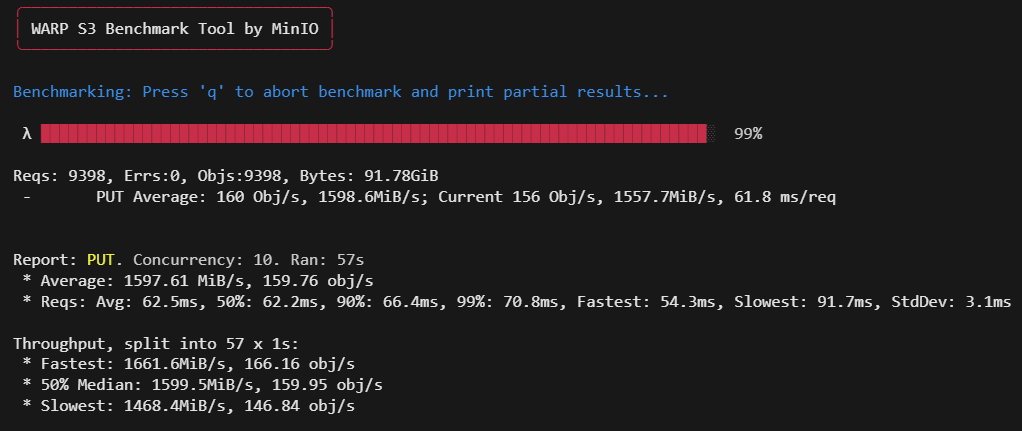1022x431 pixels.
Task: Click the 99% progress percentage label
Action: (x=748, y=134)
